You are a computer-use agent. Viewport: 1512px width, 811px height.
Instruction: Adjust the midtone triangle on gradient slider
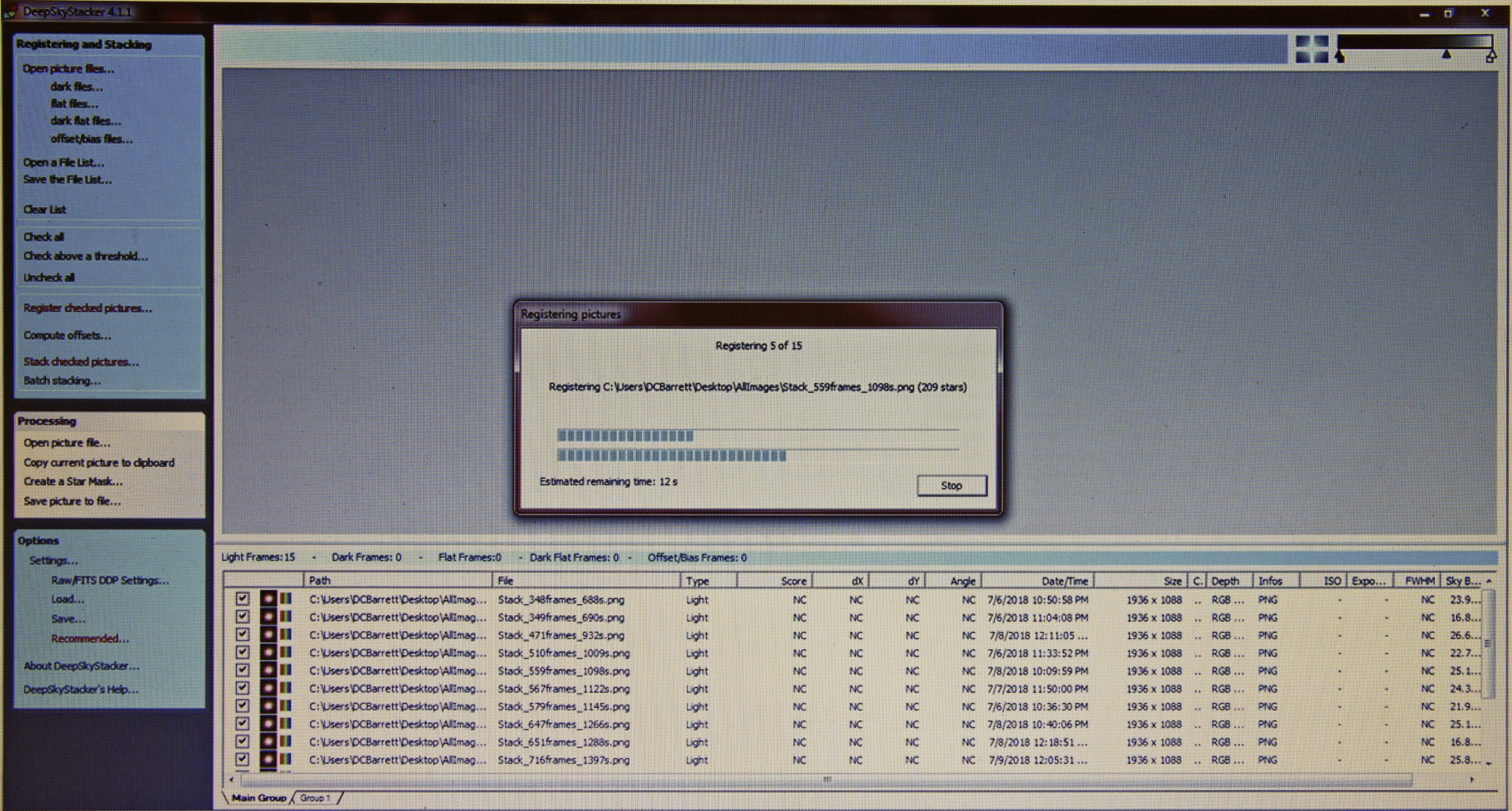tap(1446, 54)
